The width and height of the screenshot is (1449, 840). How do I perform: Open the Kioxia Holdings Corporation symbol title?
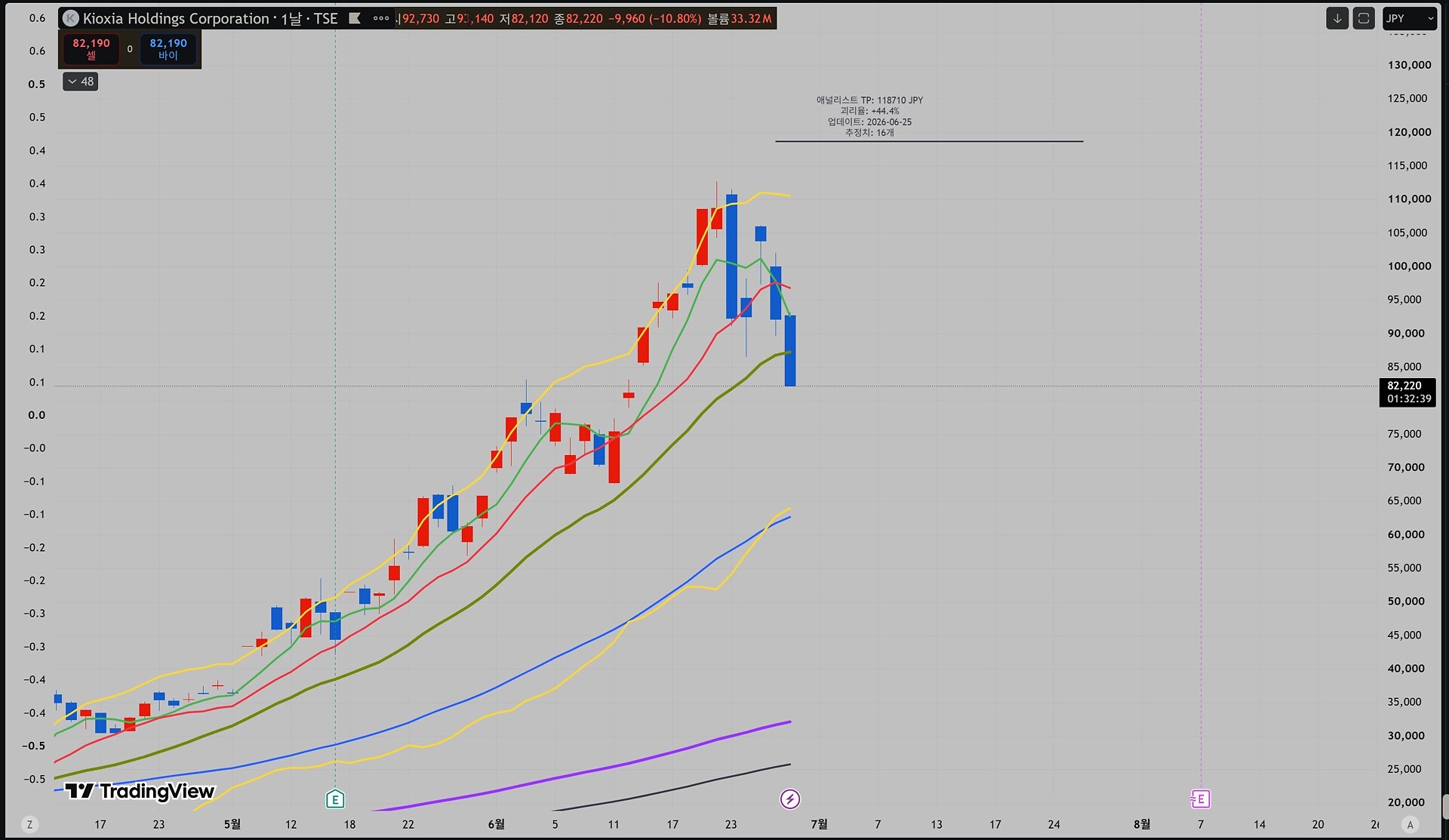[176, 19]
